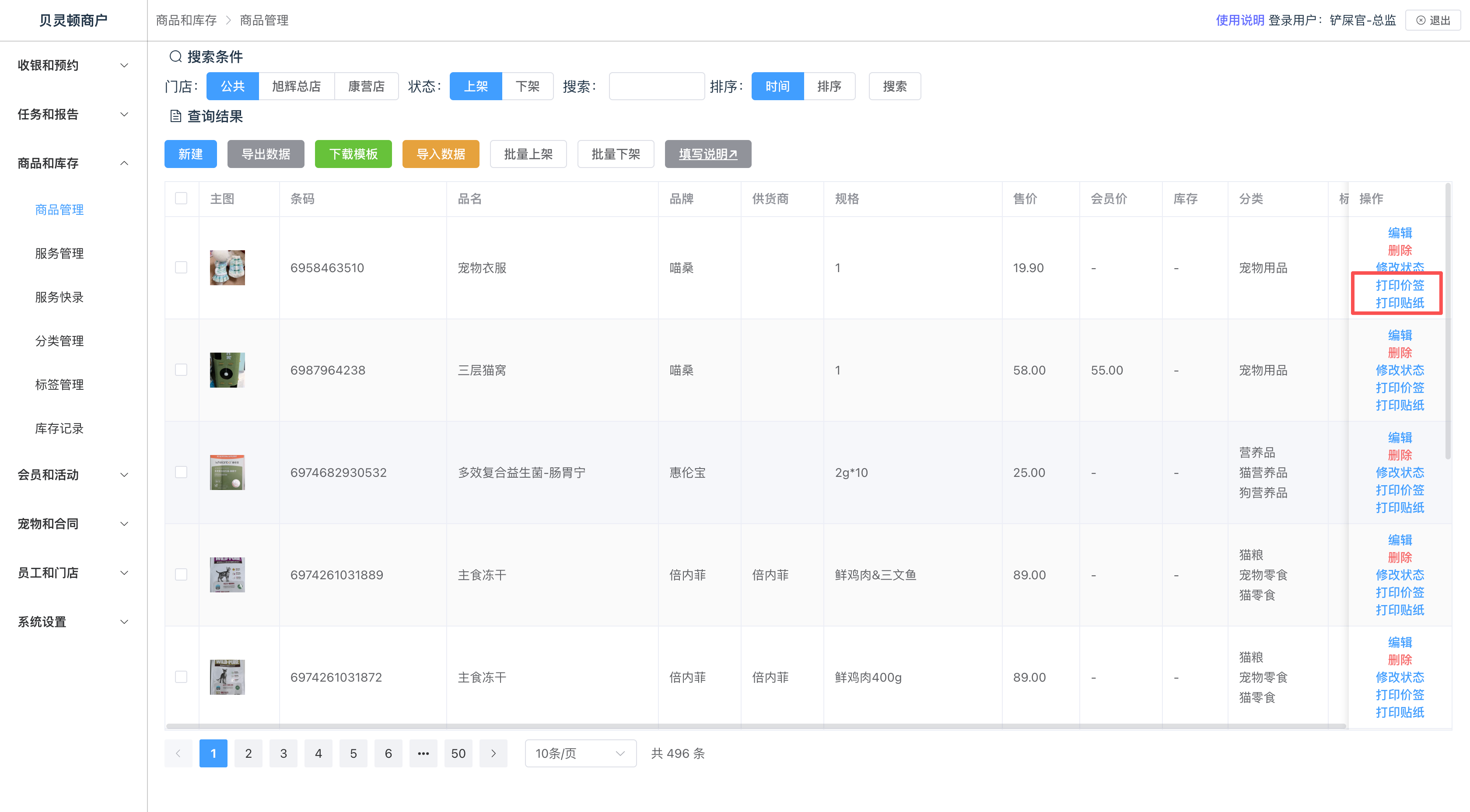Click the ellipsis more-pages button
The image size is (1470, 812).
[x=423, y=753]
